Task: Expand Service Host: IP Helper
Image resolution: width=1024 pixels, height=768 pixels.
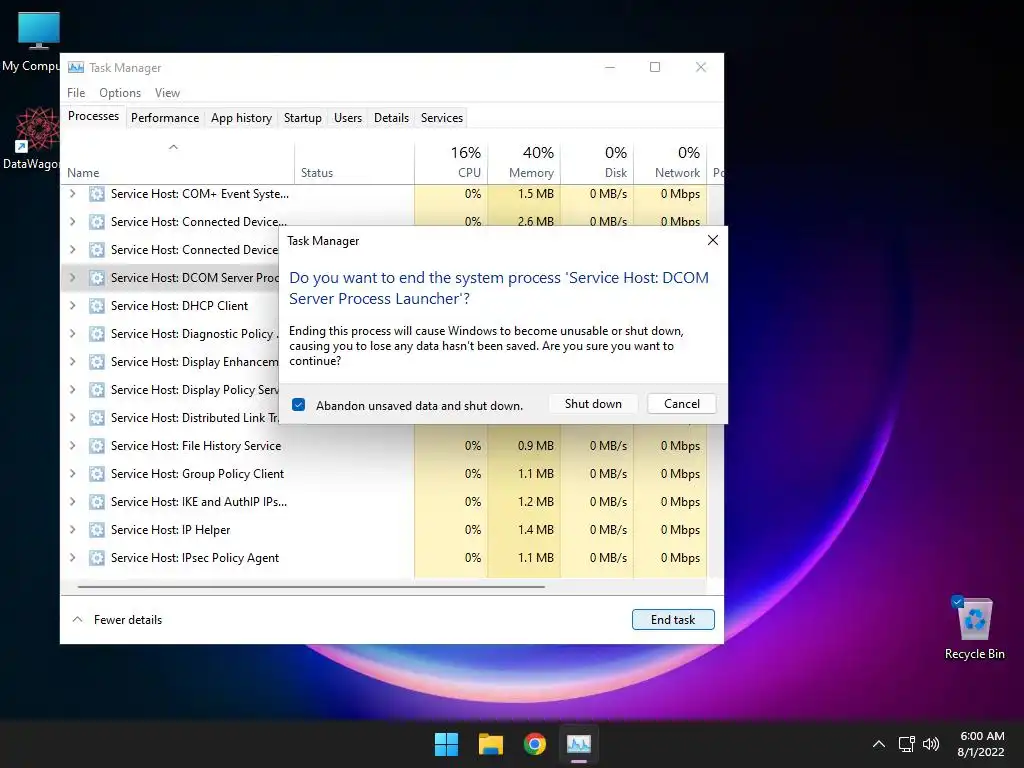Action: [x=72, y=530]
